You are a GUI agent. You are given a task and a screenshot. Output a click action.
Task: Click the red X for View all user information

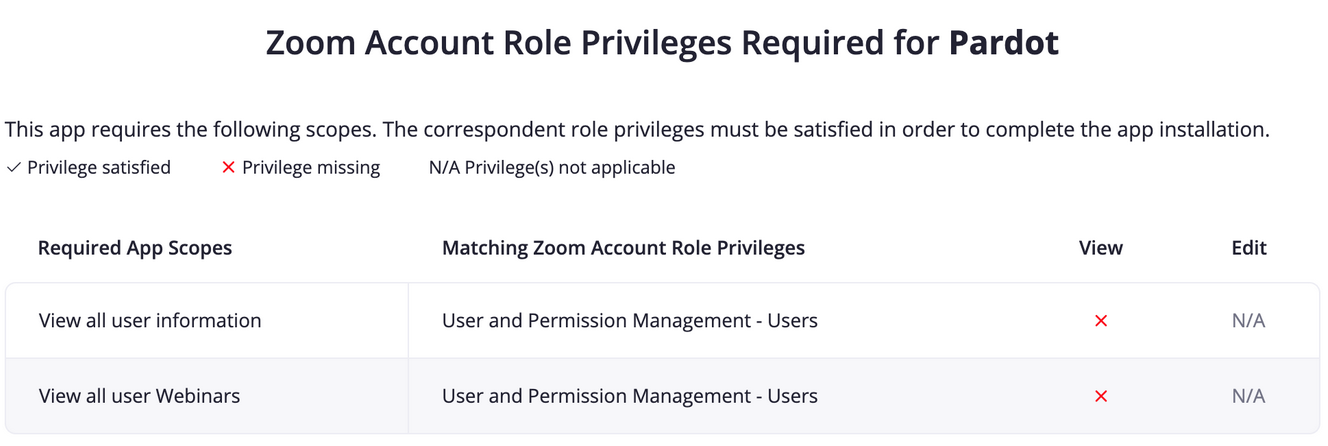[1101, 321]
